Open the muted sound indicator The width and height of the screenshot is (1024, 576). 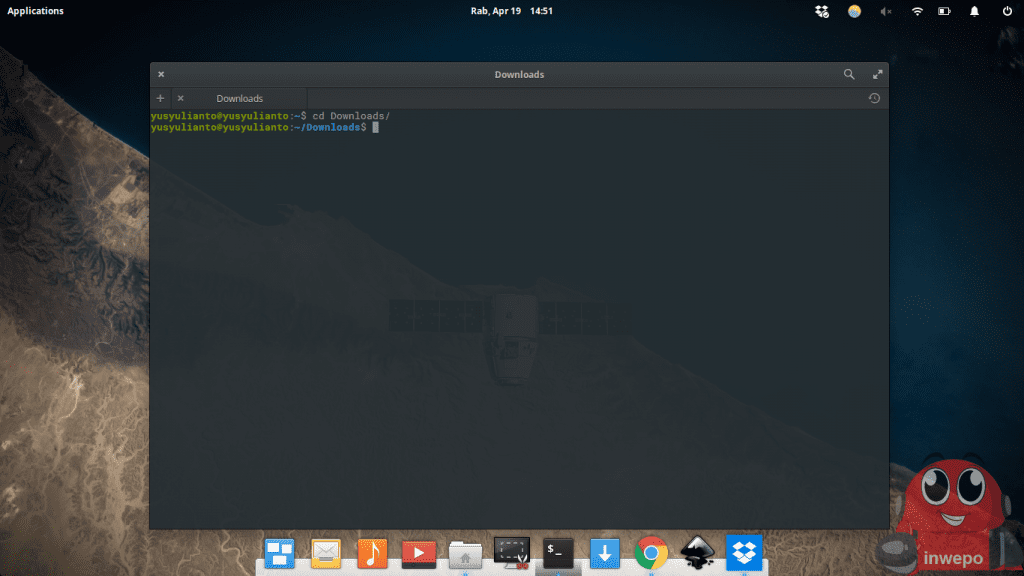click(885, 11)
